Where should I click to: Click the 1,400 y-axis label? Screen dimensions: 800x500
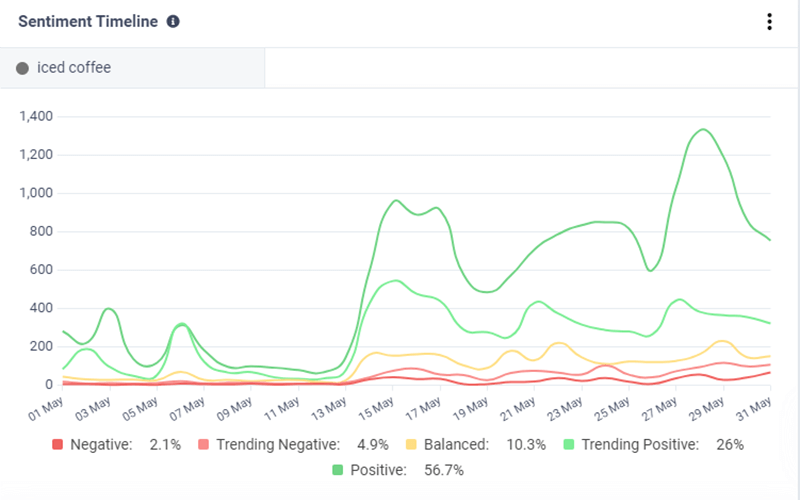pyautogui.click(x=37, y=117)
